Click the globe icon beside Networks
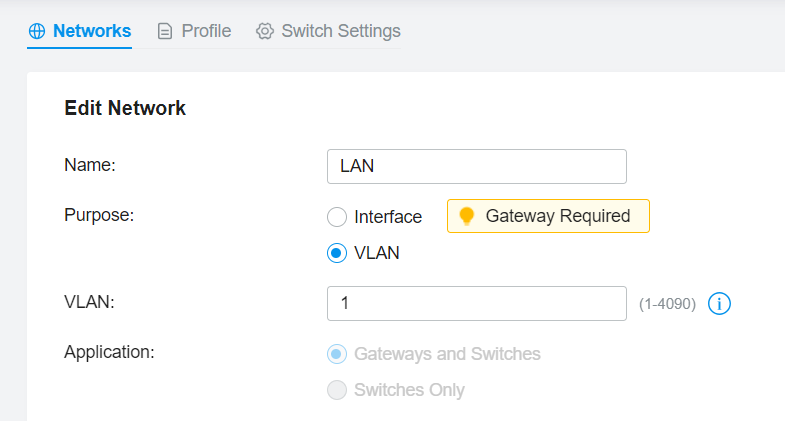Image resolution: width=785 pixels, height=421 pixels. [x=37, y=31]
